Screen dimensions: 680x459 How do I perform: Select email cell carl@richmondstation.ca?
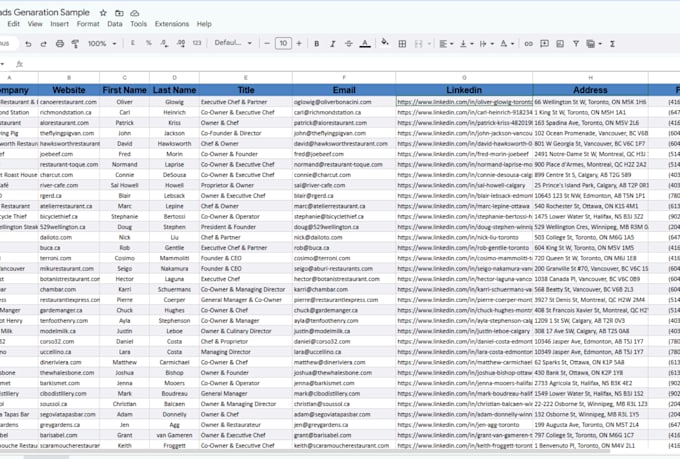point(344,112)
